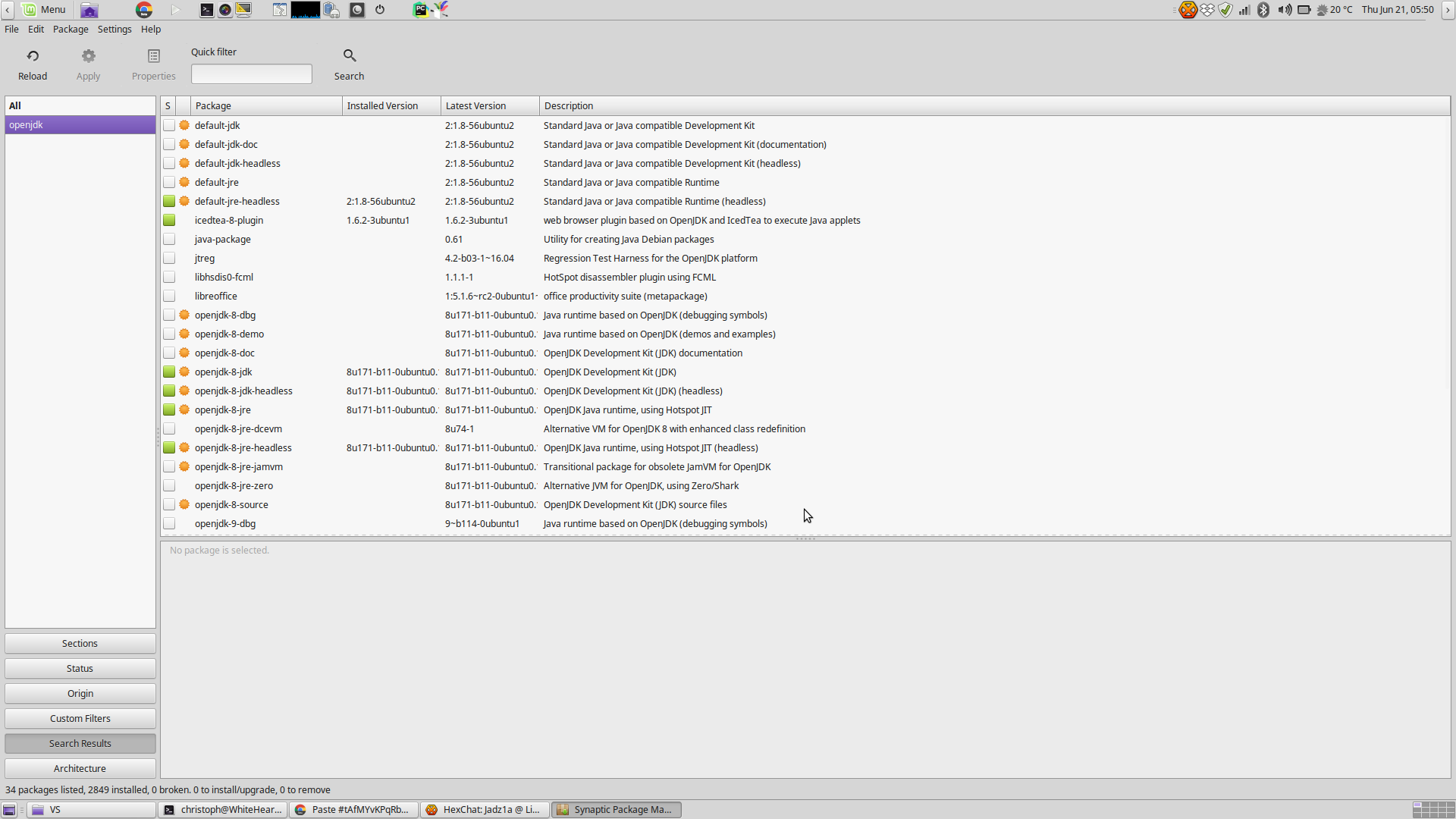
Task: Click the Bluetooth tray icon
Action: 1263,10
